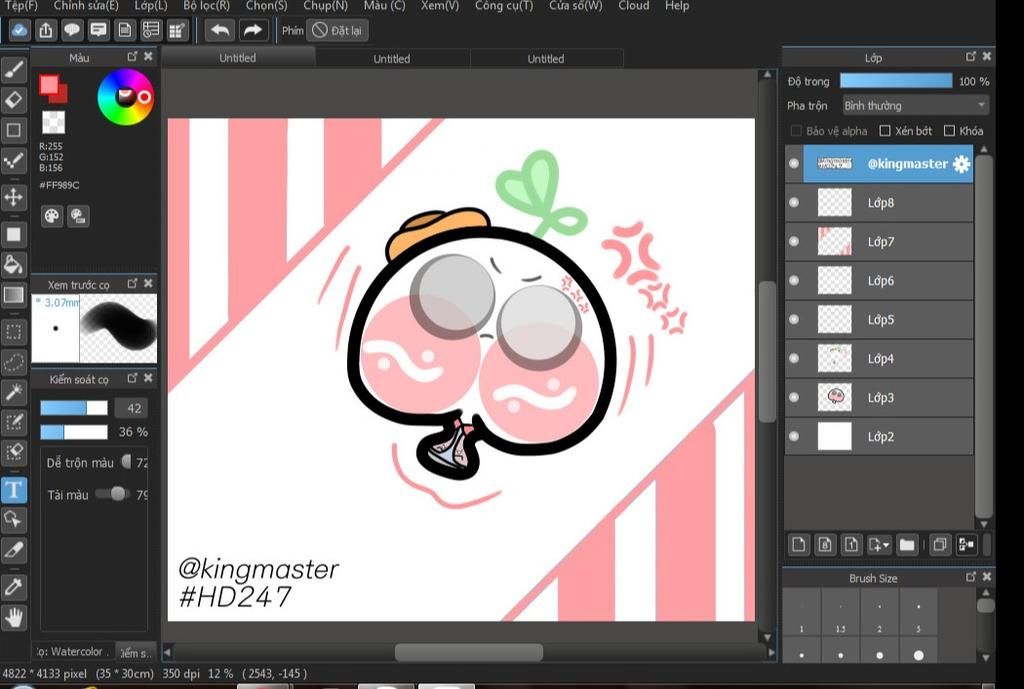Open the color palette icon in Màu panel
This screenshot has height=689, width=1024.
pyautogui.click(x=52, y=216)
